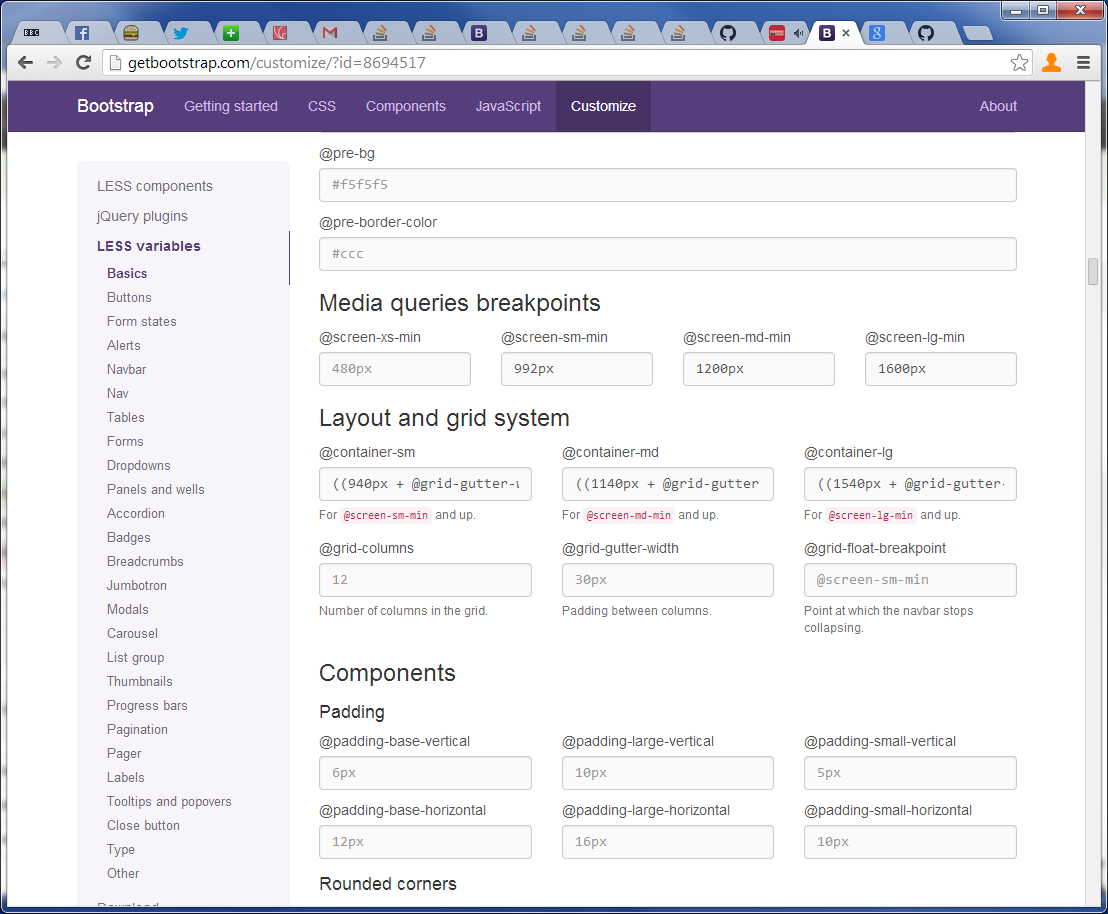The image size is (1108, 914).
Task: Go to Badges in the sidebar
Action: coord(129,538)
